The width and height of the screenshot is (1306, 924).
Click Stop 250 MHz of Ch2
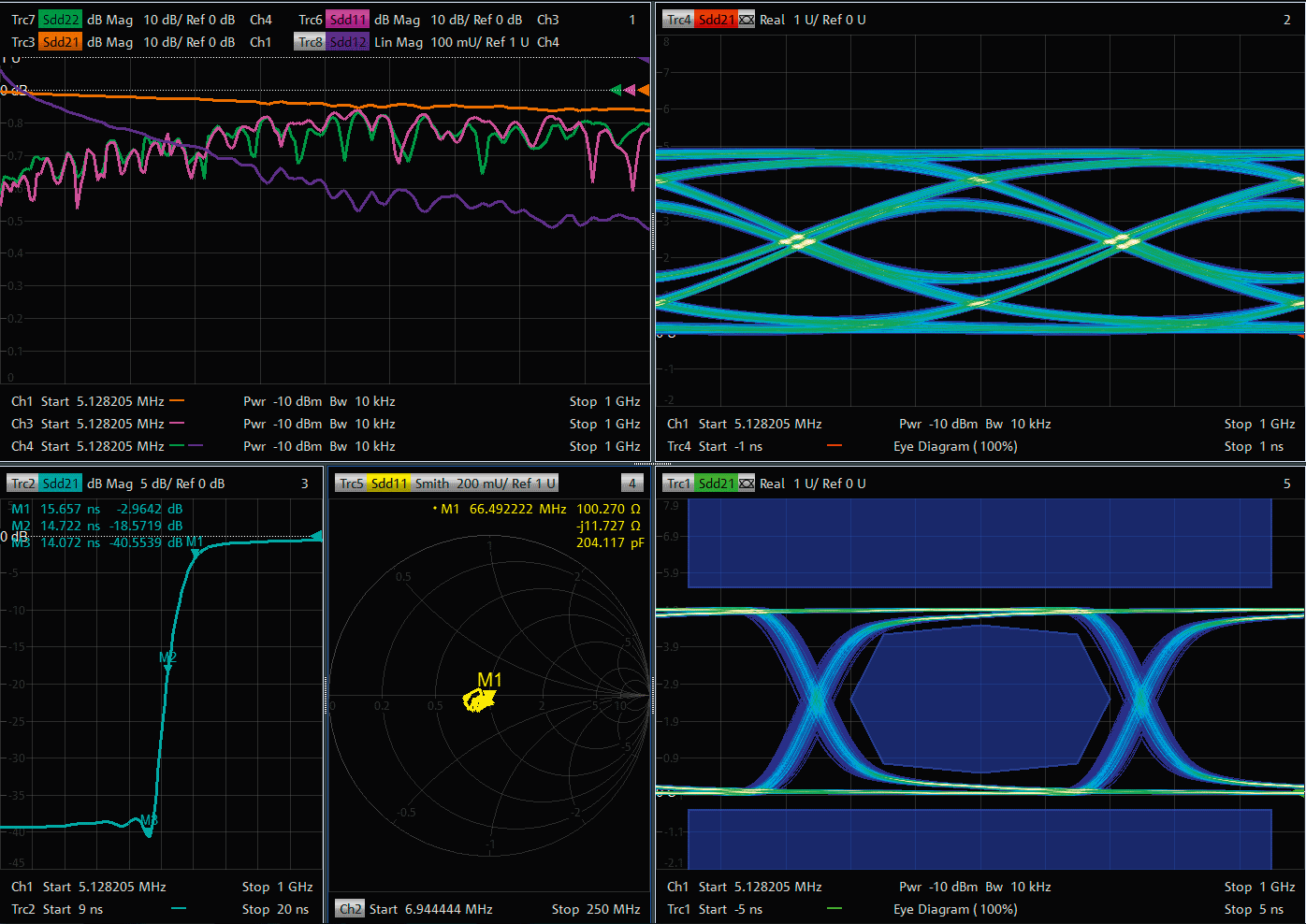click(x=596, y=909)
